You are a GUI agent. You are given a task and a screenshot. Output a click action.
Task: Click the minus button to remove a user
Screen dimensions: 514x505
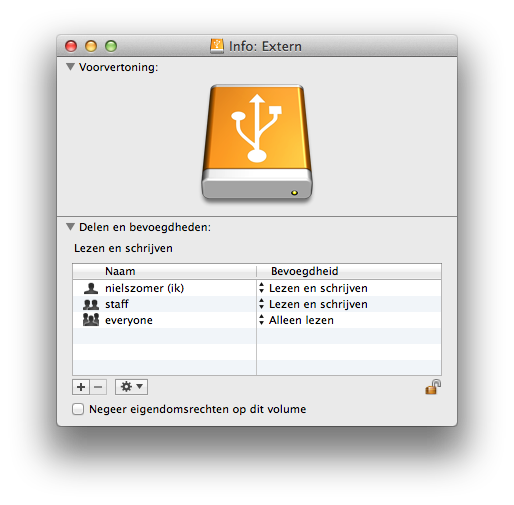point(98,387)
